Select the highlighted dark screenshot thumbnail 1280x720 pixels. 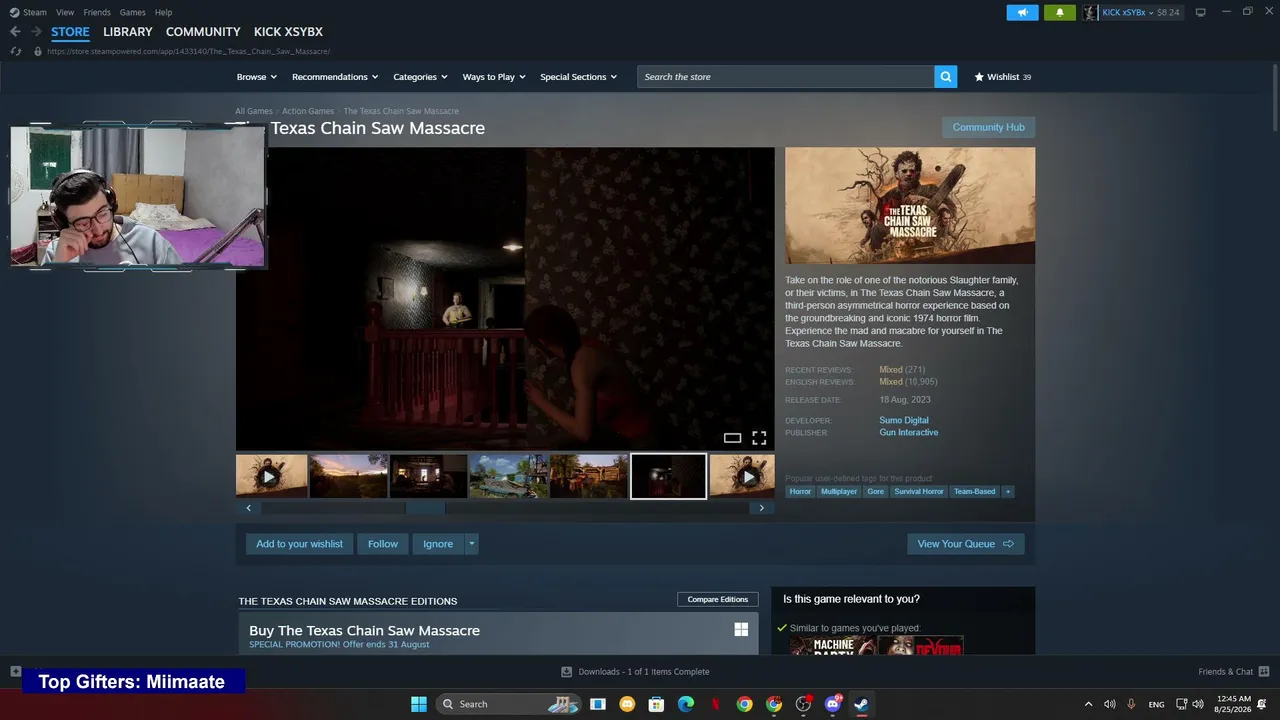[668, 476]
